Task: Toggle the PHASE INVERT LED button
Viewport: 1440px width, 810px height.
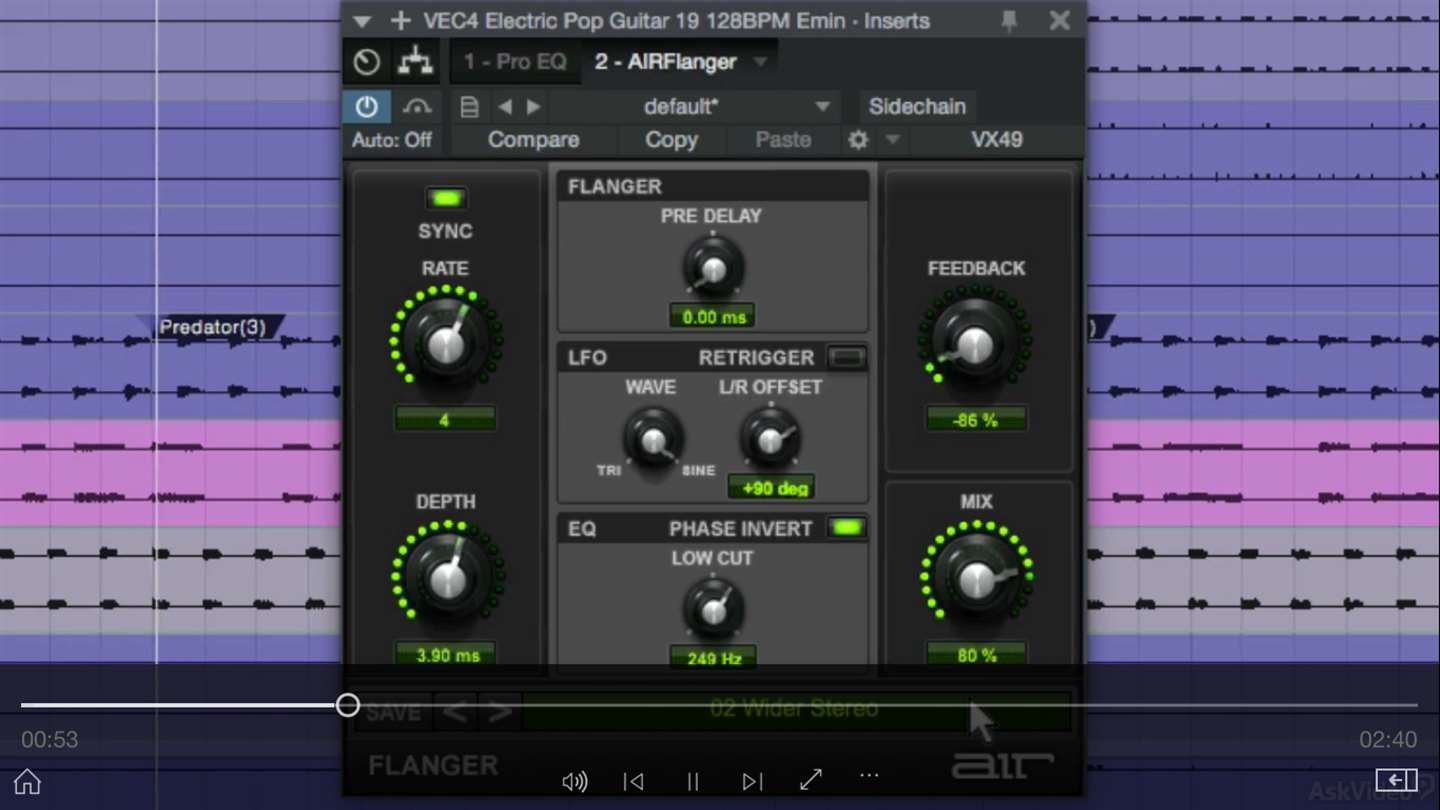Action: coord(846,528)
